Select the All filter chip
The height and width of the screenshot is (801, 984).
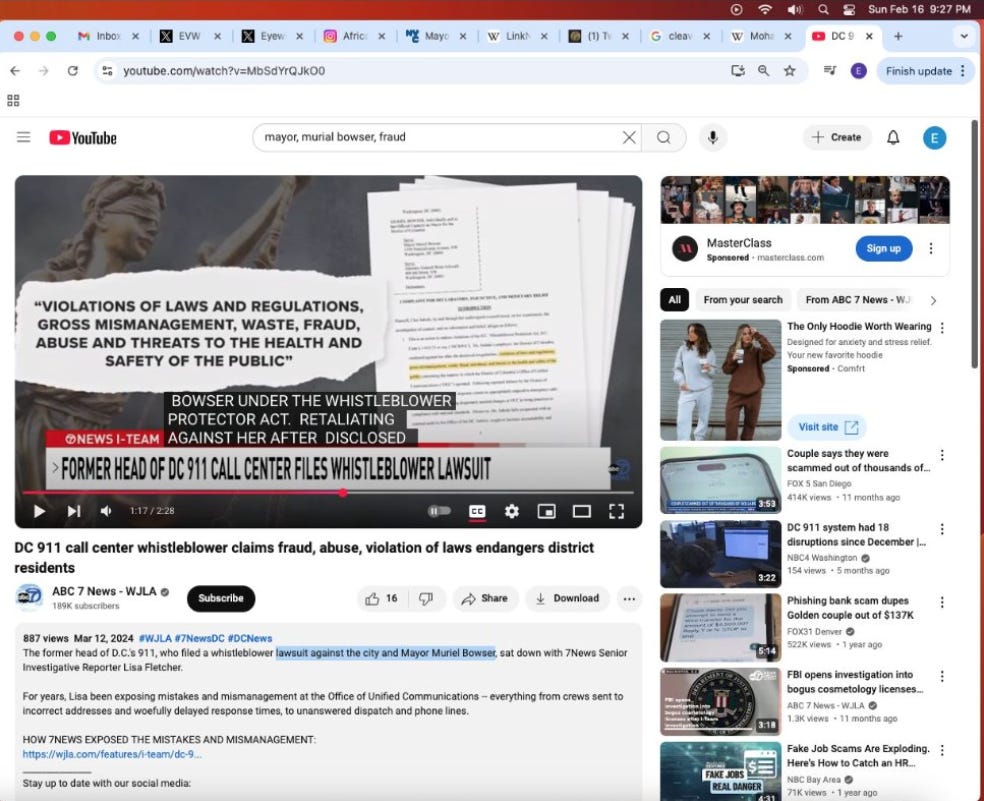[x=675, y=300]
